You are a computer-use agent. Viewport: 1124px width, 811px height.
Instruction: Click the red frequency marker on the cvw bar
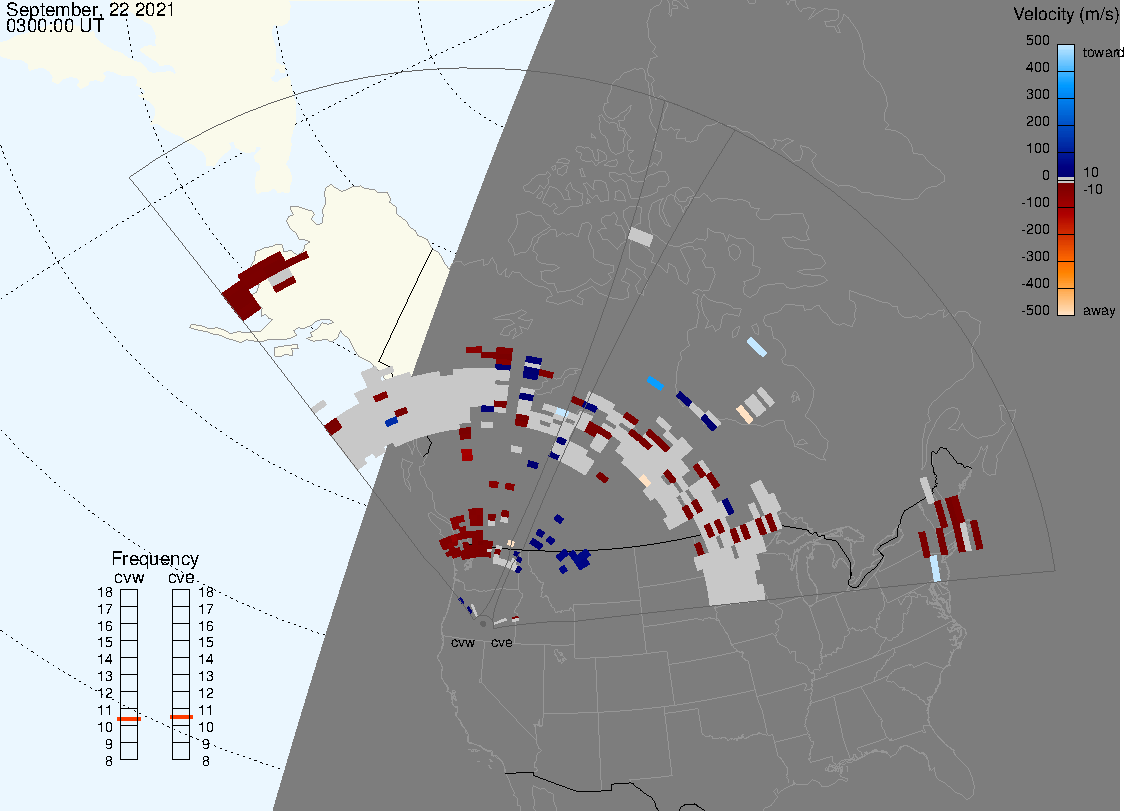129,718
